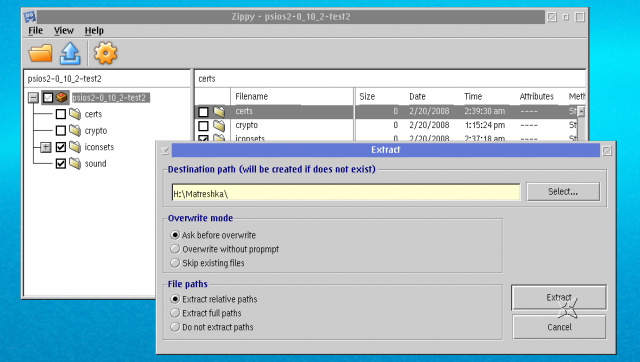Click the 2:39:30 am time cell

(484, 111)
